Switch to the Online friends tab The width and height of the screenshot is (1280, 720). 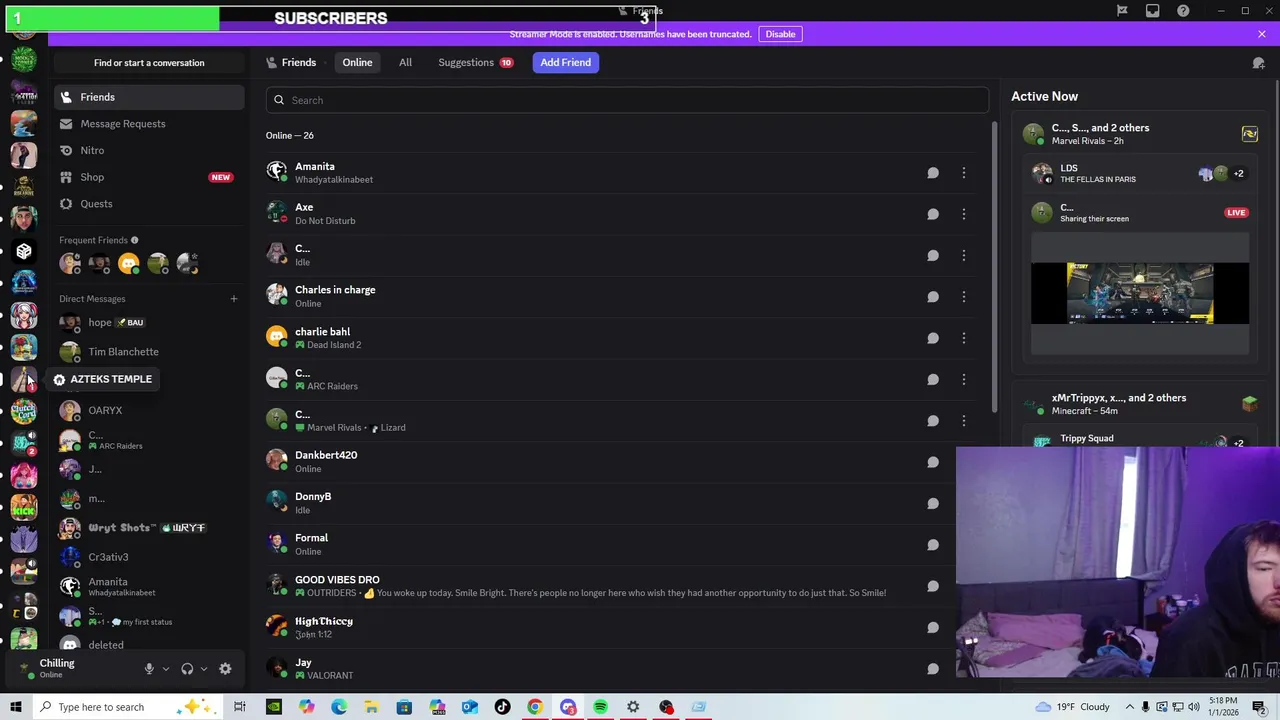[357, 62]
